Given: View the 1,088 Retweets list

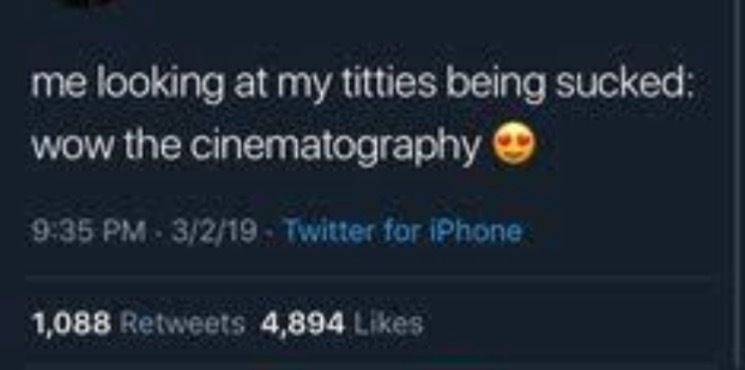Looking at the screenshot, I should (x=138, y=324).
